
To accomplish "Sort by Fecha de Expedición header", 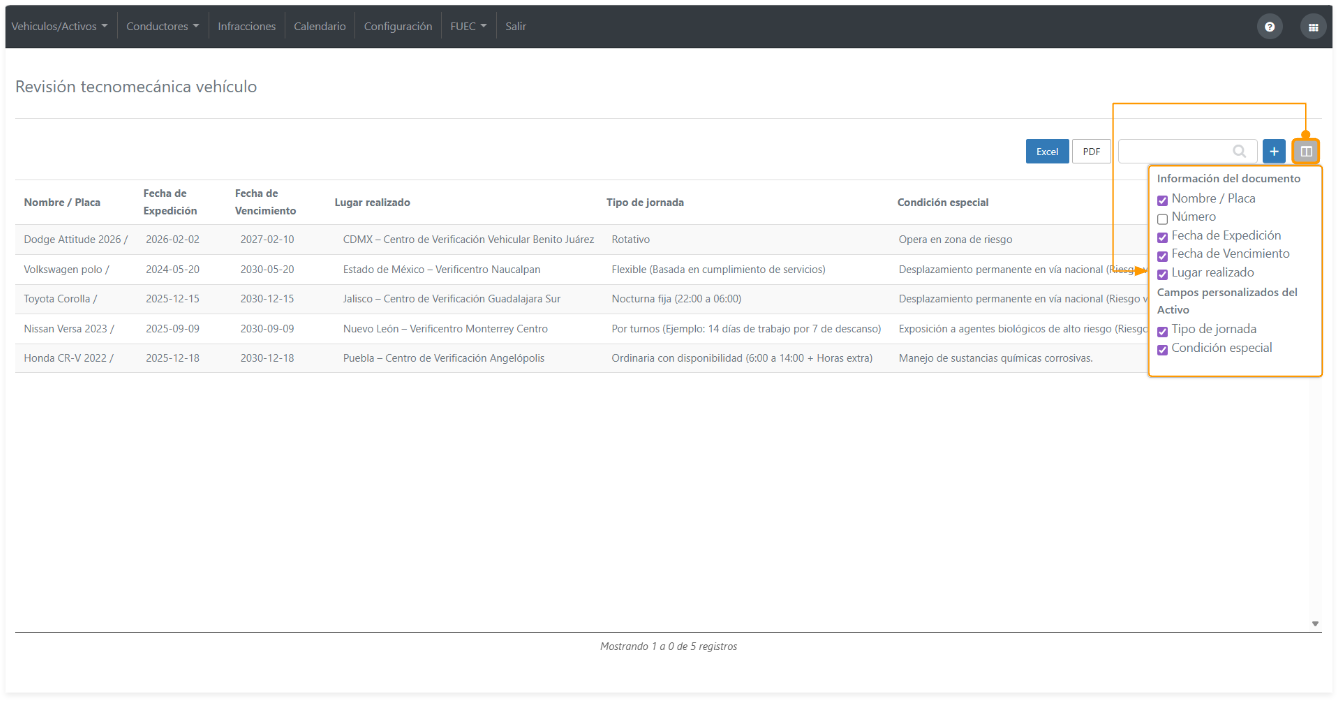I will pyautogui.click(x=170, y=202).
